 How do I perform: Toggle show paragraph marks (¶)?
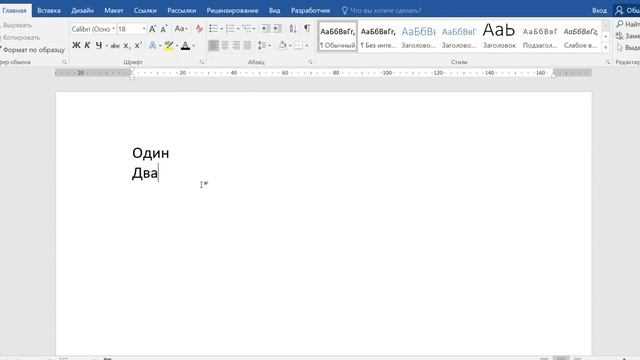(307, 28)
